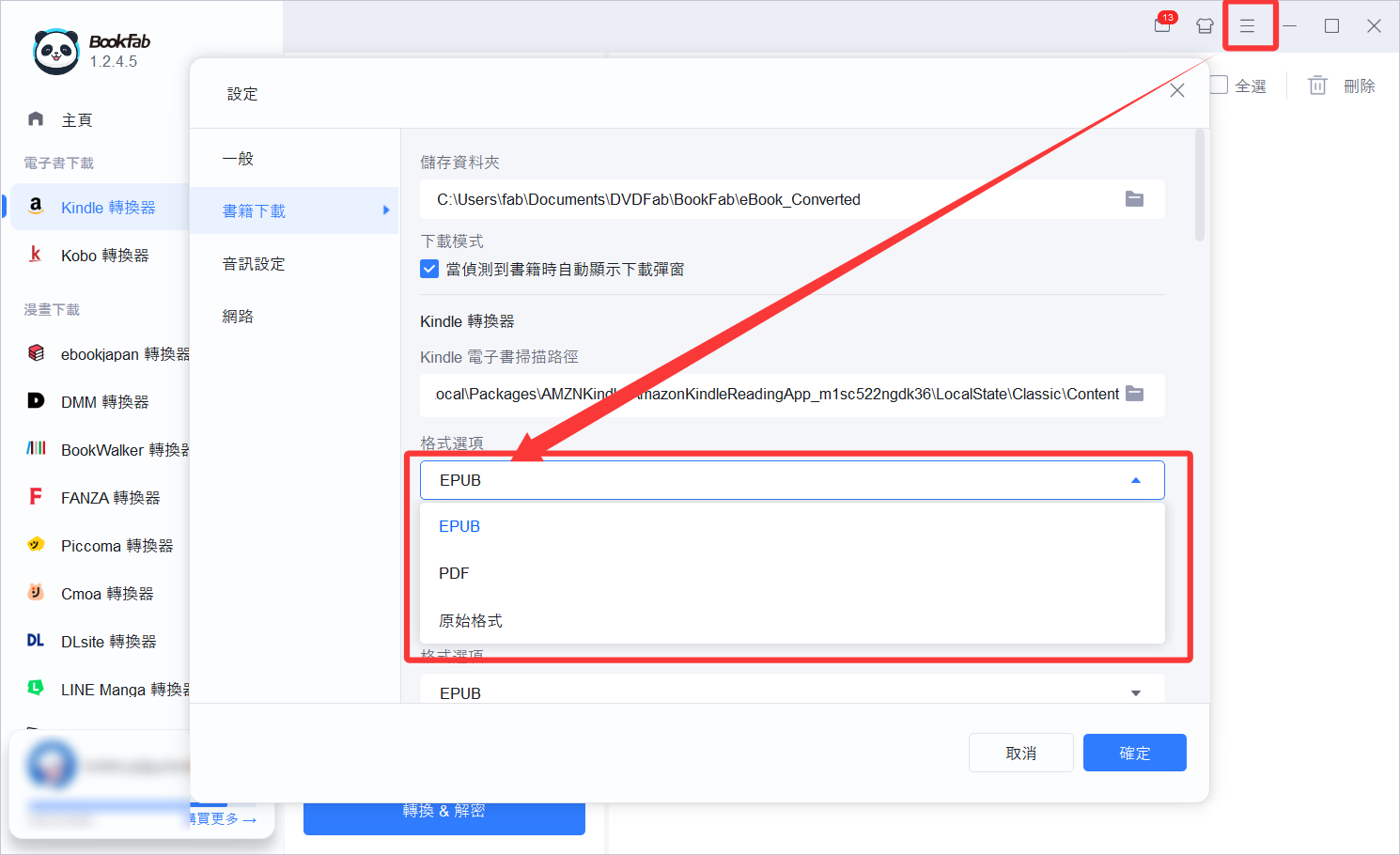1400x855 pixels.
Task: Click the trash icon next to 刪除
Action: 1317,85
